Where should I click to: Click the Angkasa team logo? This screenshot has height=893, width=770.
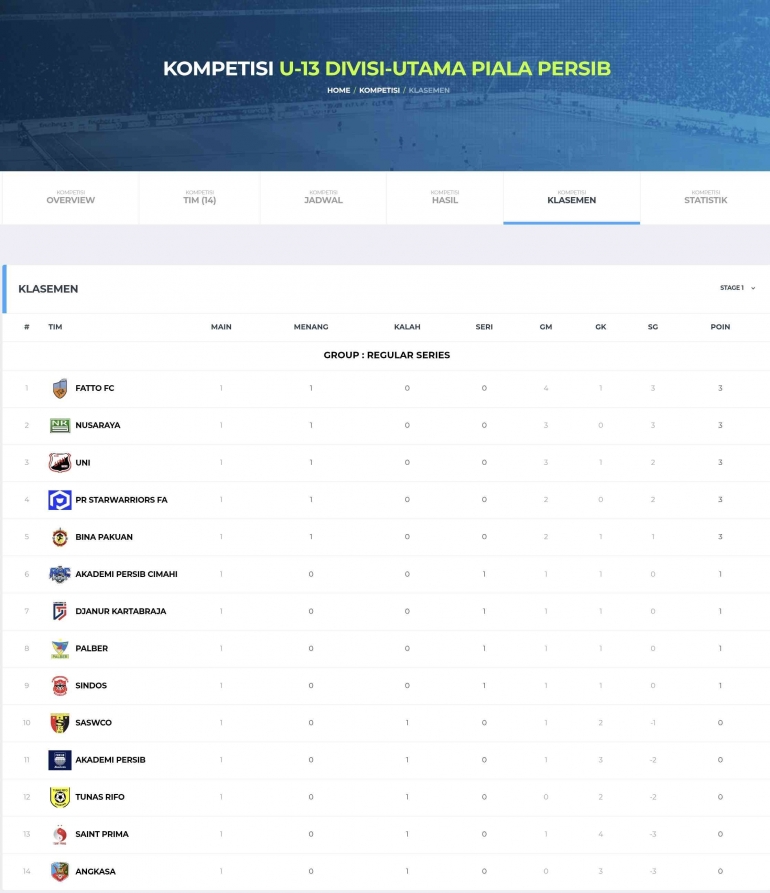60,871
